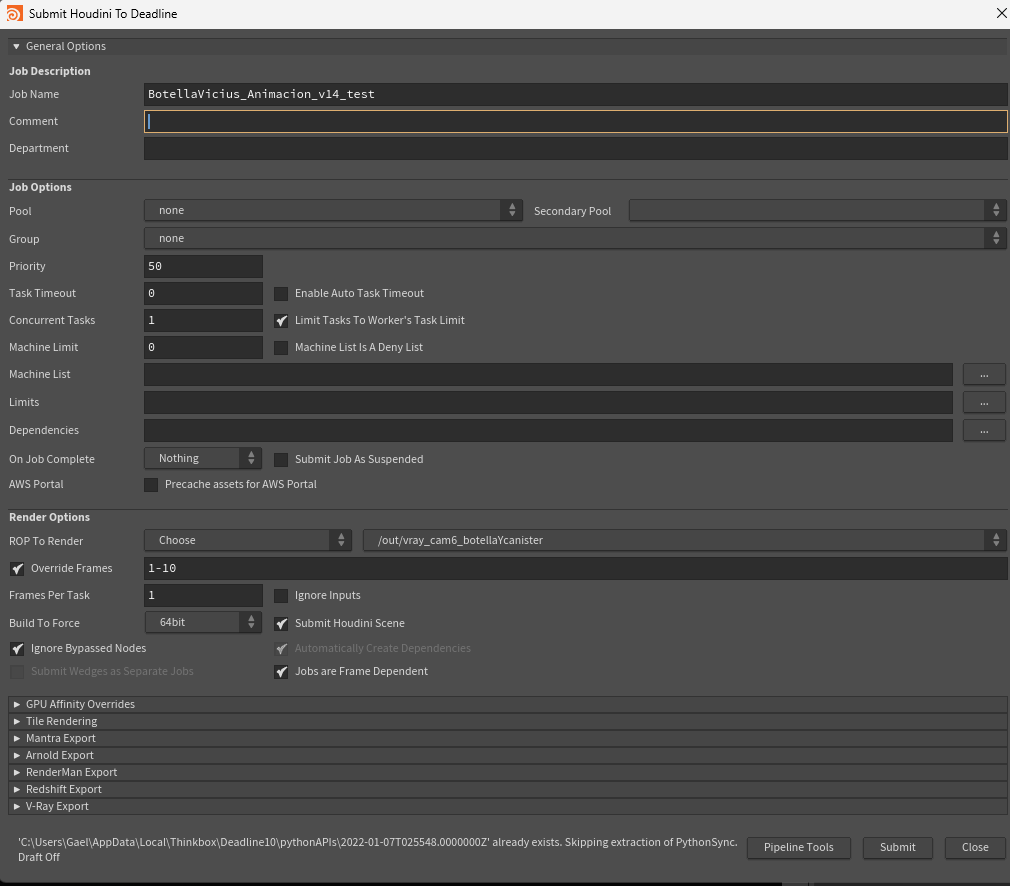
Task: Open the Group dropdown
Action: (x=575, y=238)
